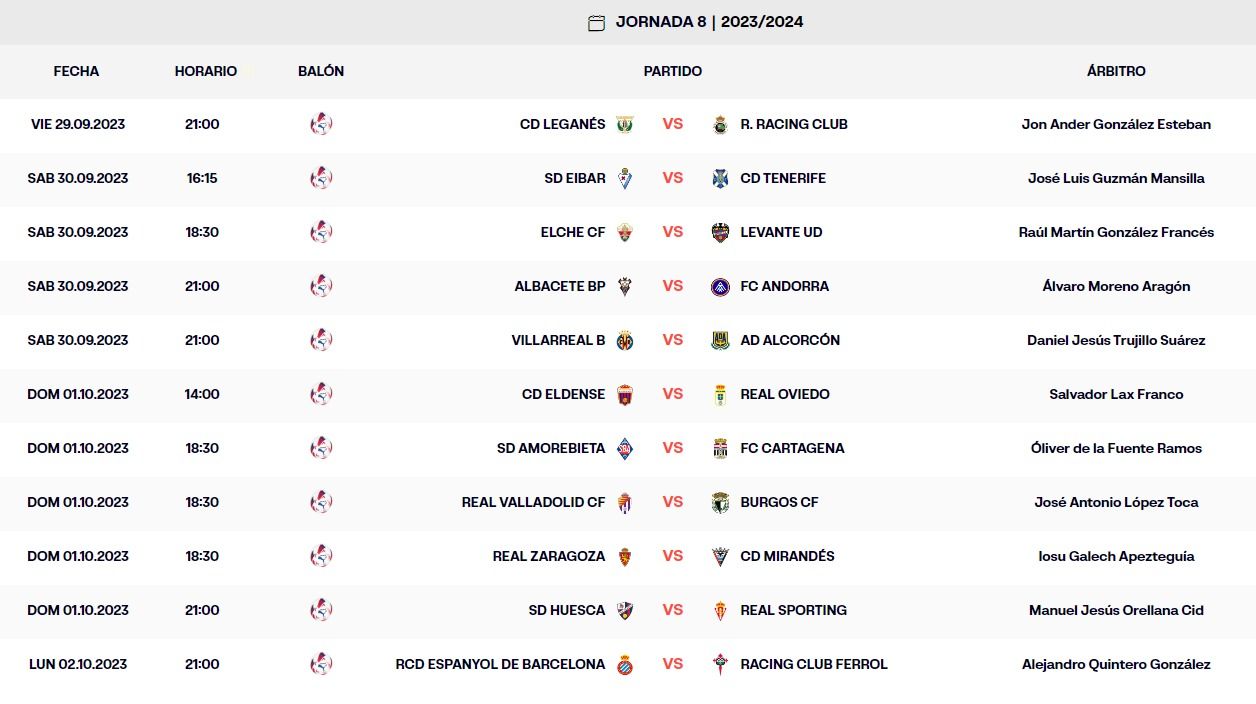The width and height of the screenshot is (1256, 704).
Task: Click the FC Andorra team crest
Action: tap(720, 287)
